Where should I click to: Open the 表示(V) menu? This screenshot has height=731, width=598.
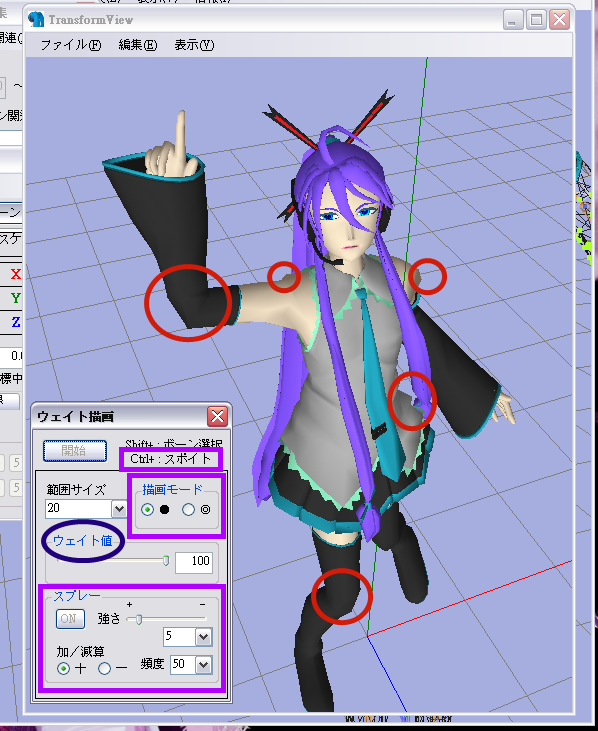194,45
